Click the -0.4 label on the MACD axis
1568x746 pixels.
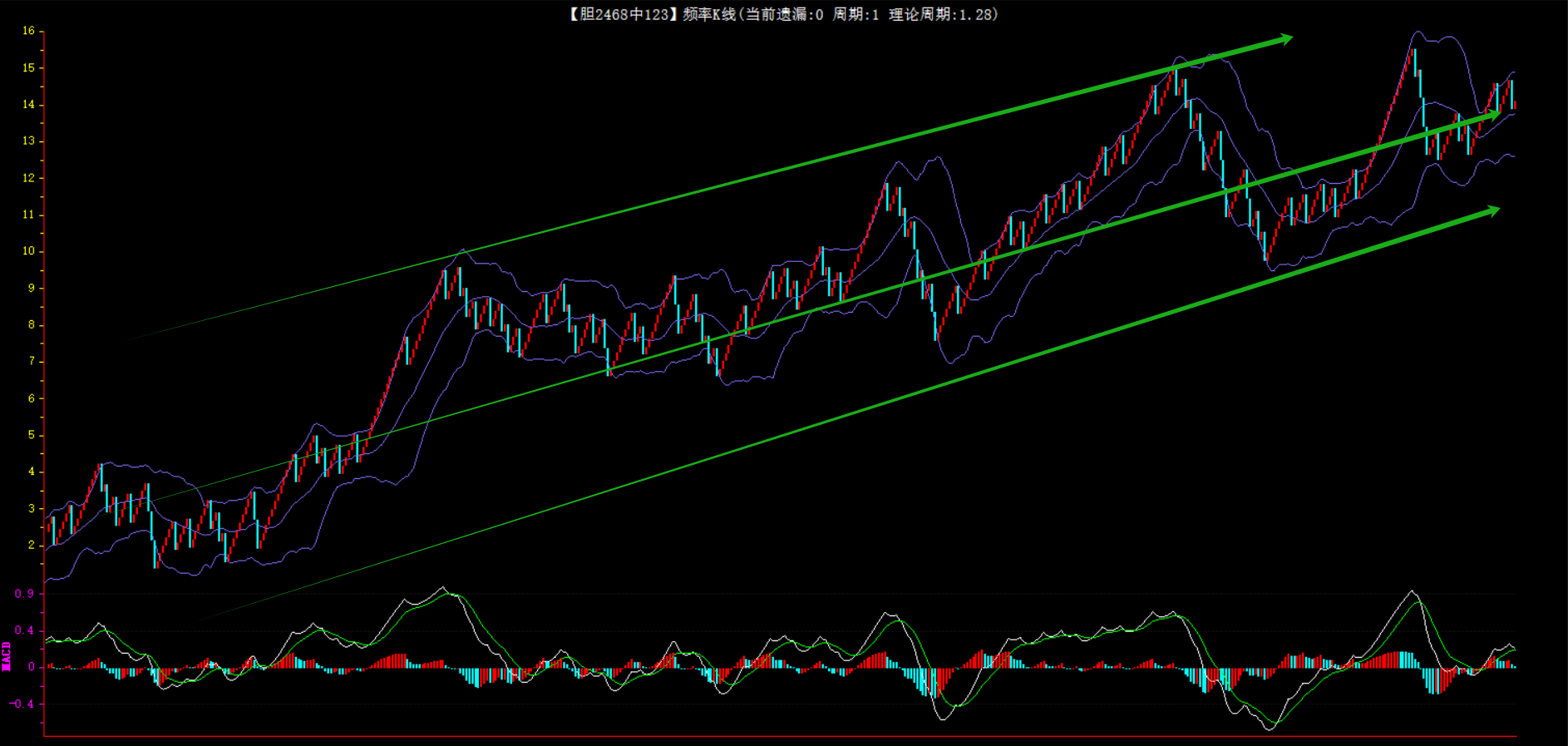tap(22, 704)
